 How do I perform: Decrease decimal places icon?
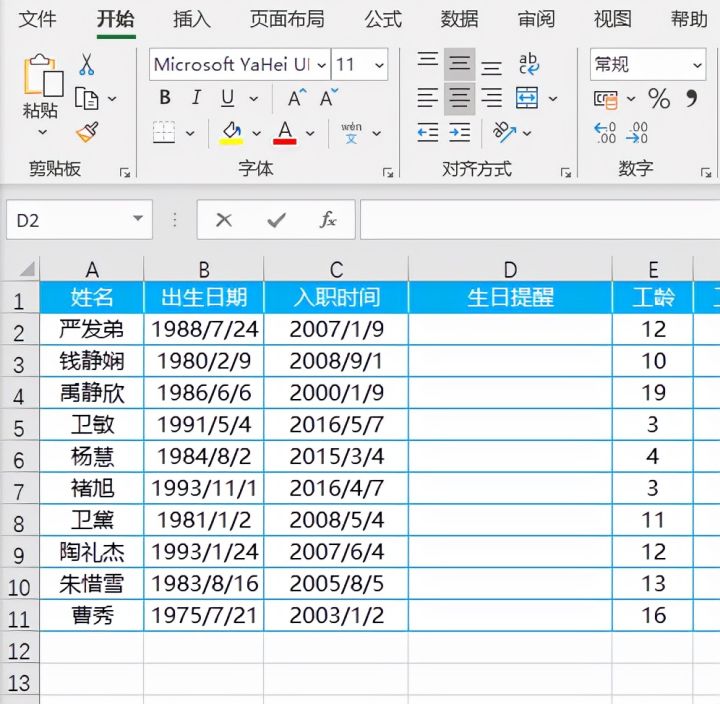coord(637,133)
